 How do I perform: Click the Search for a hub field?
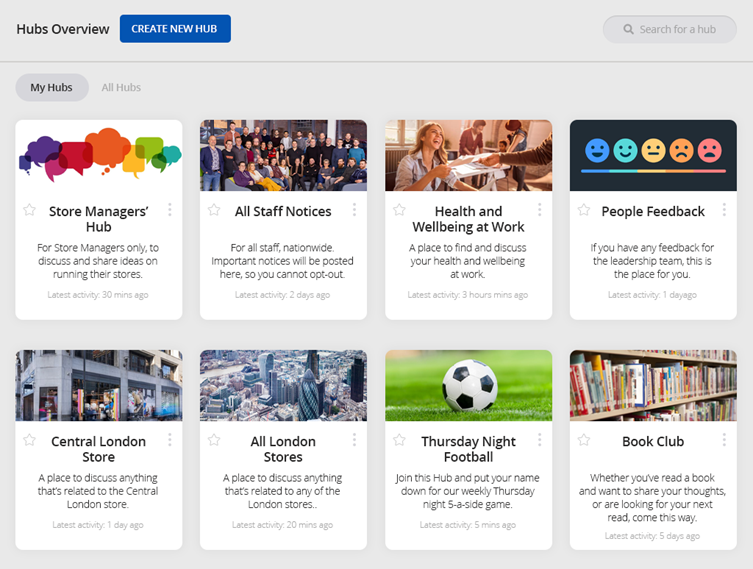tap(678, 29)
